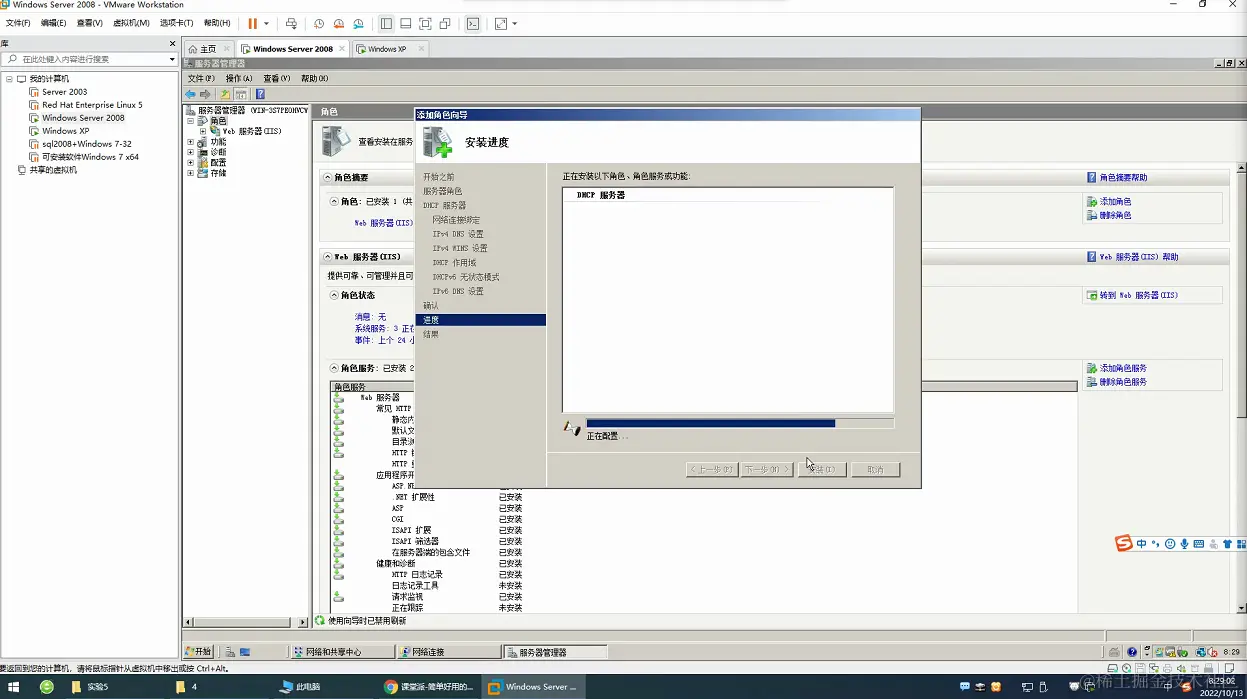Click the Server Manager back arrow
This screenshot has width=1247, height=699.
[x=190, y=94]
